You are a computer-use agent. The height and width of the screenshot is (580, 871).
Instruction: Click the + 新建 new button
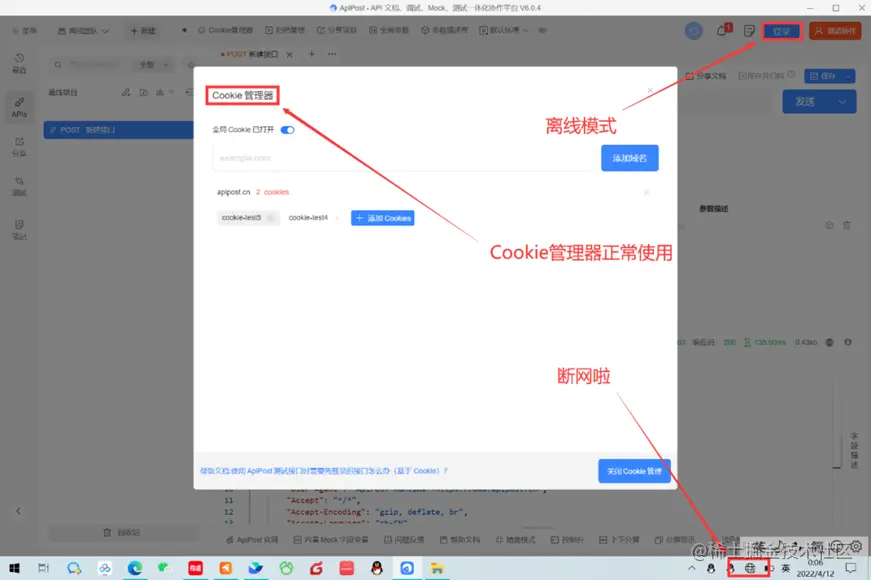143,31
